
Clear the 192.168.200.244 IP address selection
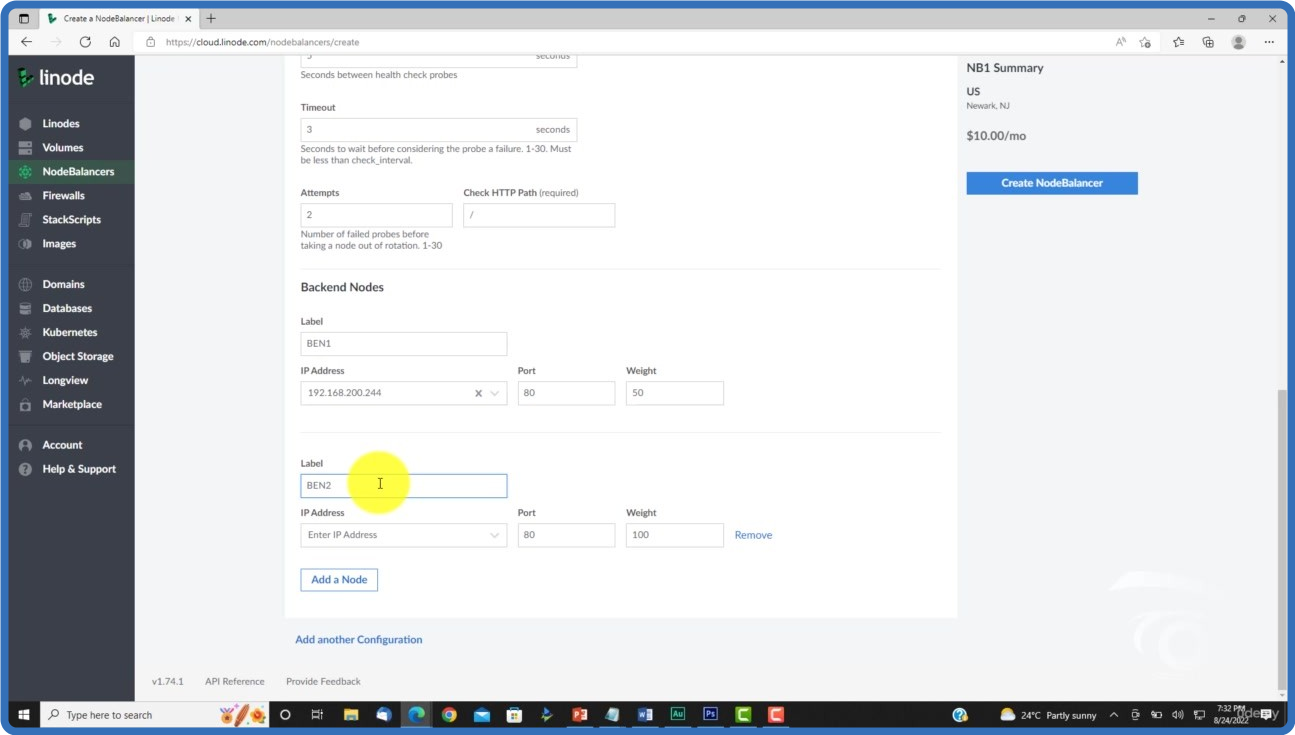pyautogui.click(x=478, y=394)
